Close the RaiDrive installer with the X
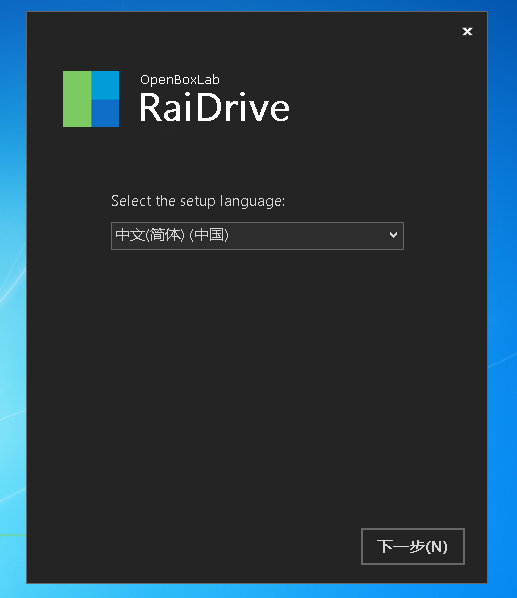The width and height of the screenshot is (517, 598). (467, 31)
